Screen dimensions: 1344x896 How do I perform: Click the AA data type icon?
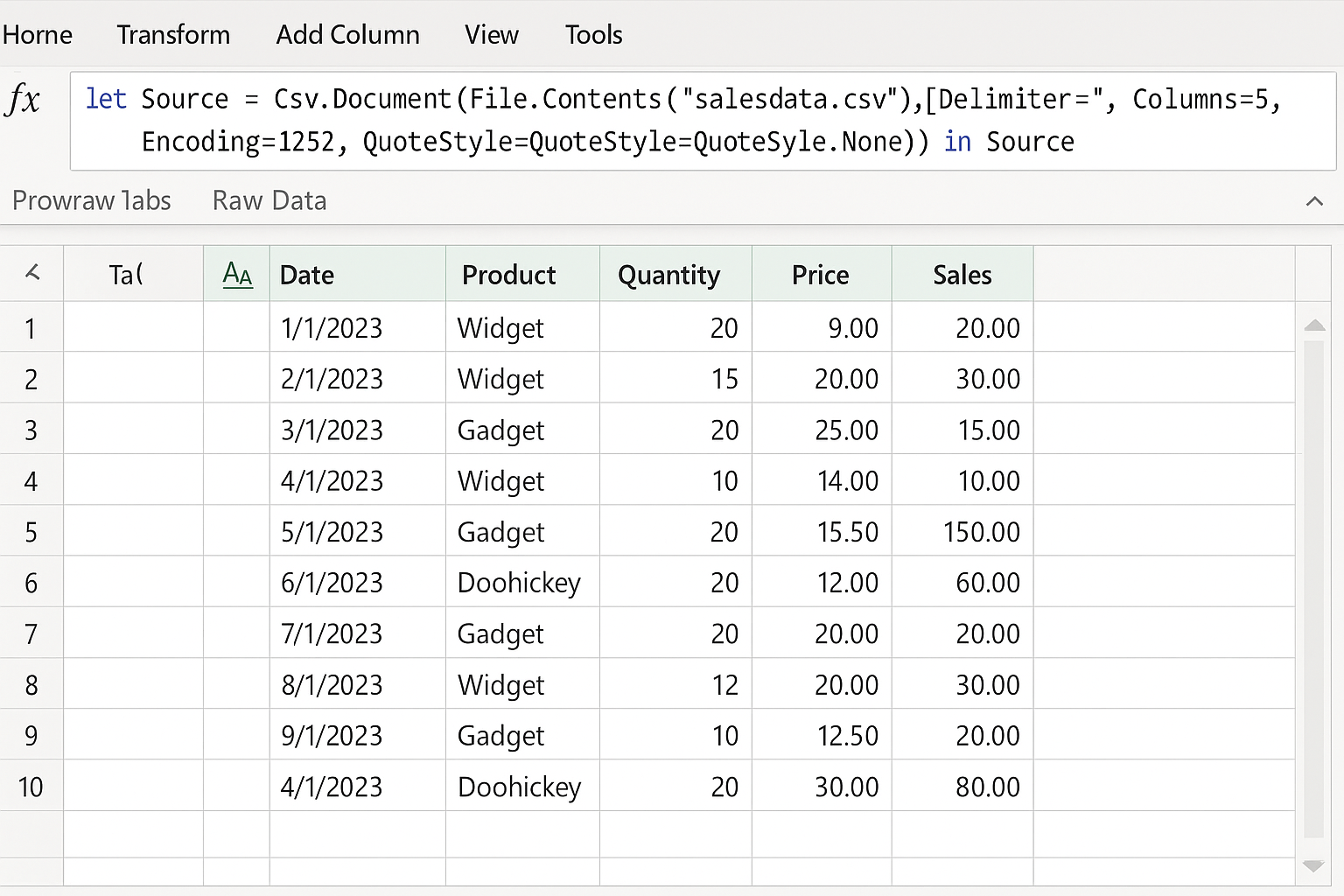pyautogui.click(x=237, y=275)
